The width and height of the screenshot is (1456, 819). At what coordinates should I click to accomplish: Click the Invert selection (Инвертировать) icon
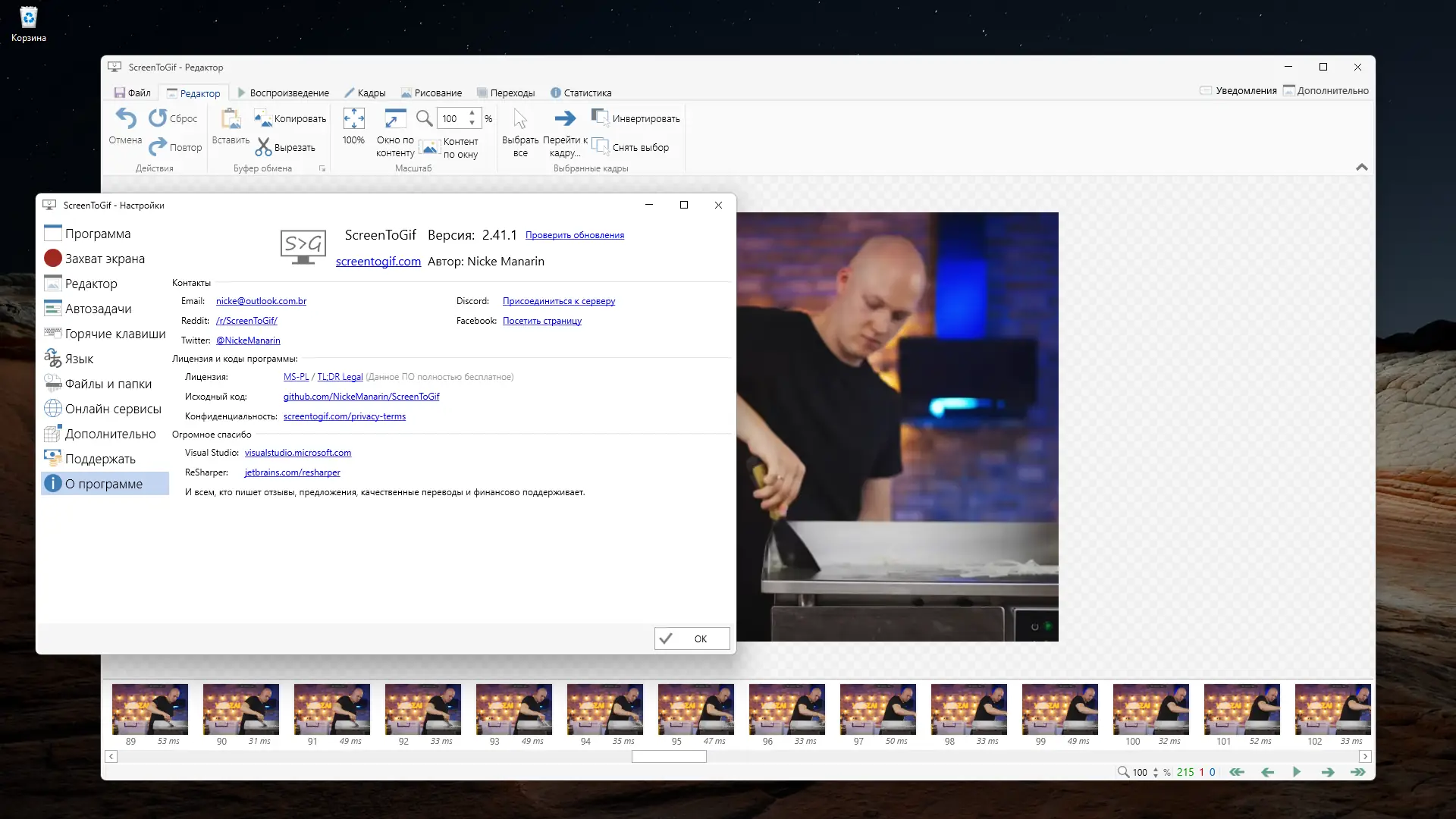click(x=600, y=118)
